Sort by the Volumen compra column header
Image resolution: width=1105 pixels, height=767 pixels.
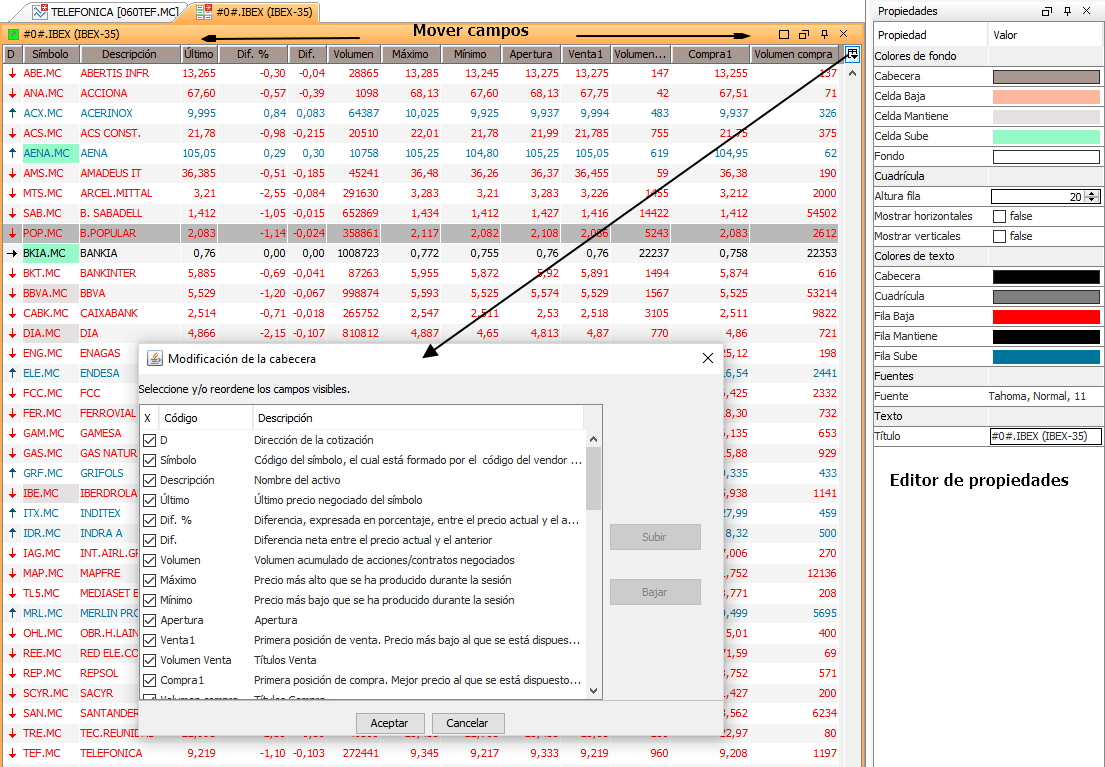(x=793, y=54)
